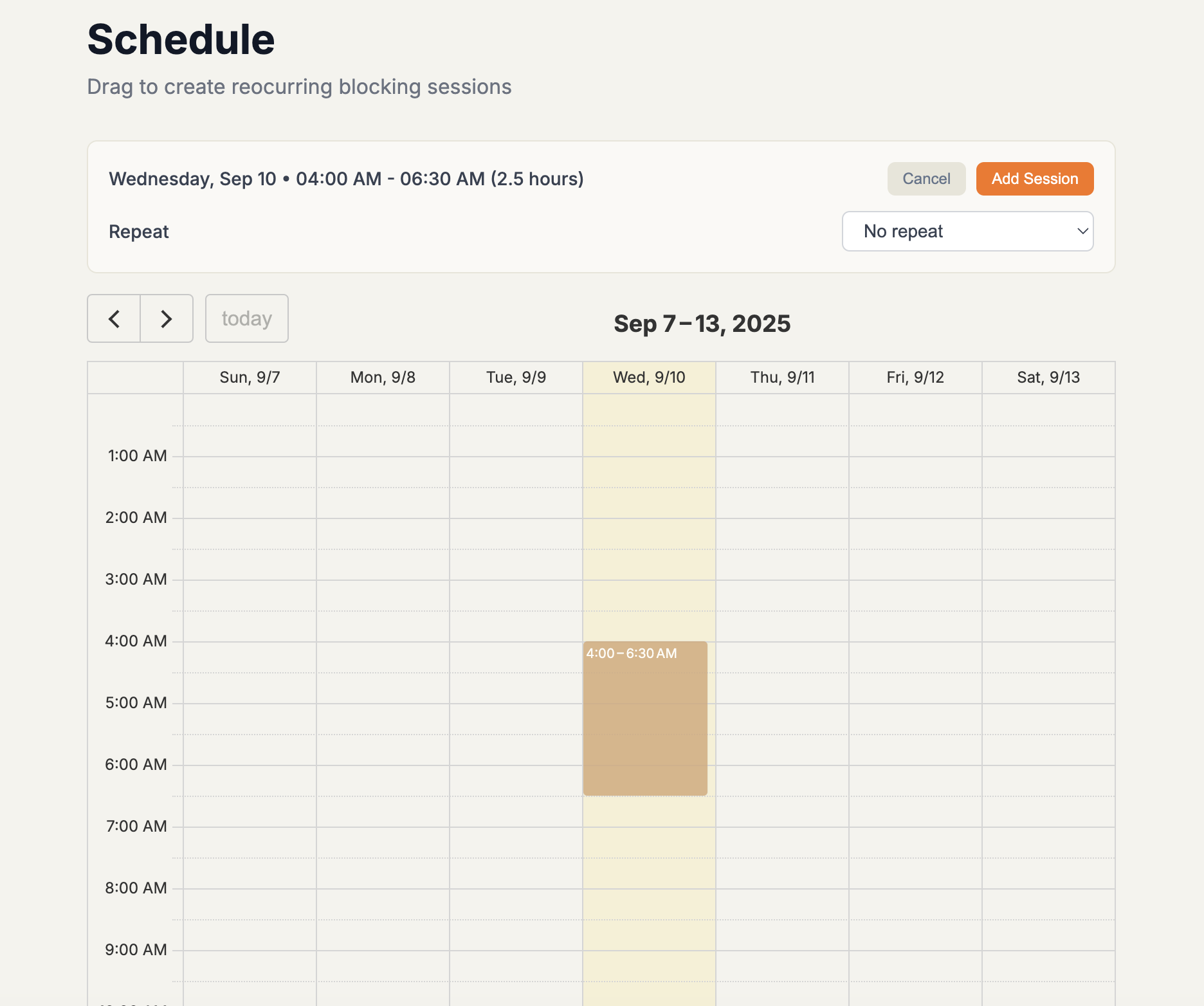Navigate to the previous week
1204x1006 pixels.
[114, 318]
